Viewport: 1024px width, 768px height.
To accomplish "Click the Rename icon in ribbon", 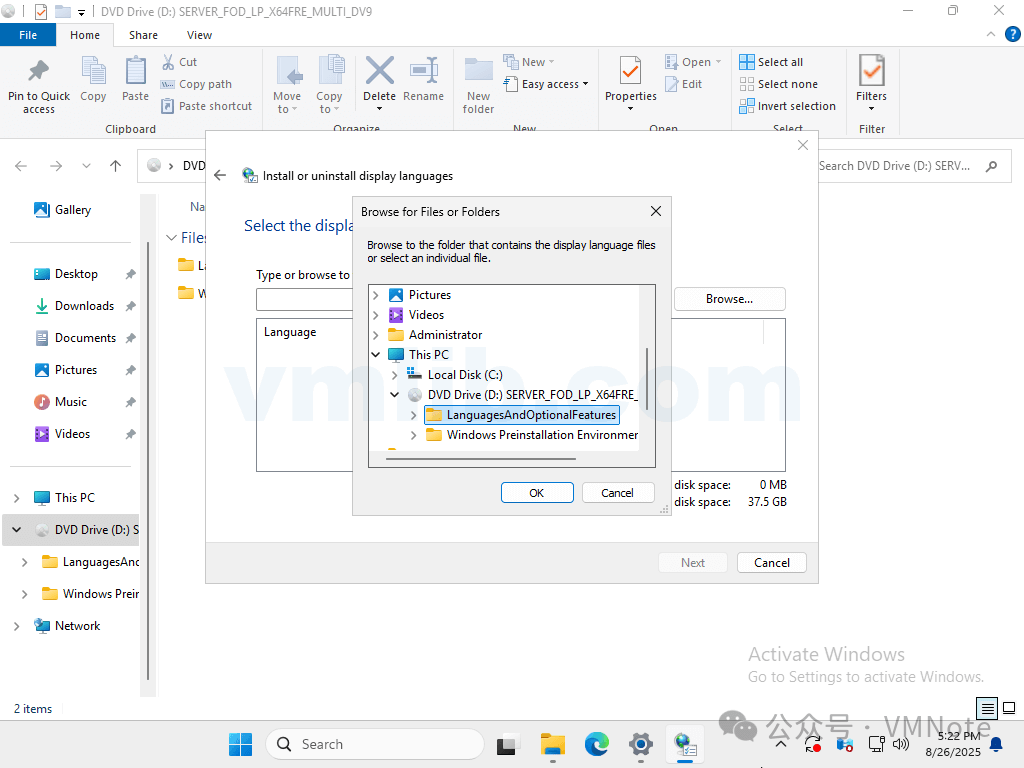I will [423, 74].
